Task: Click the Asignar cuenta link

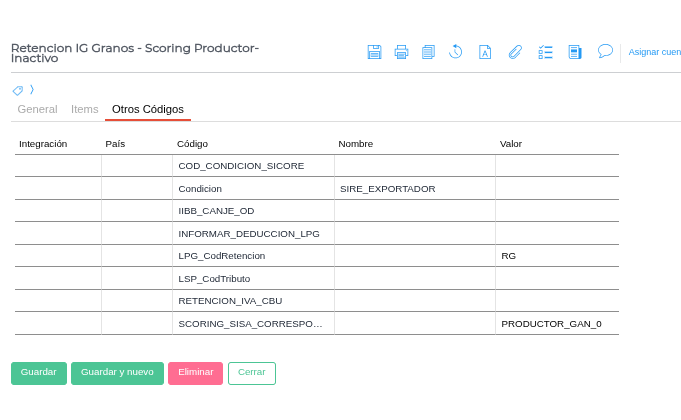Action: click(654, 52)
